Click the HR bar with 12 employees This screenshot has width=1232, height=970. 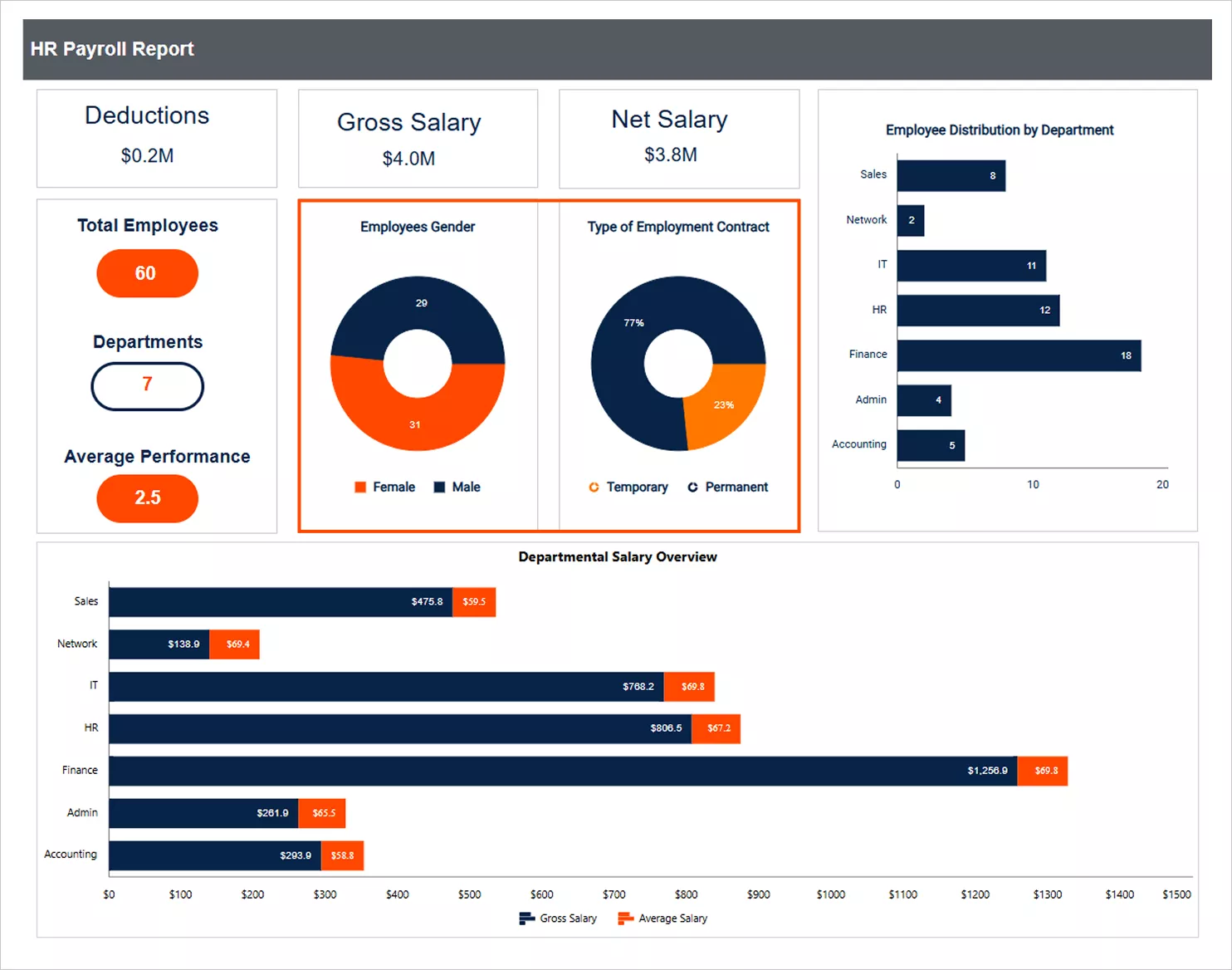(978, 311)
